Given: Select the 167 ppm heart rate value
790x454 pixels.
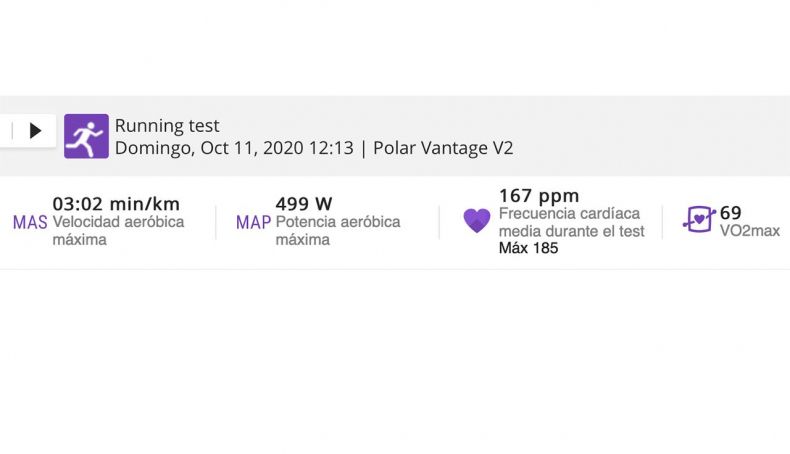Looking at the screenshot, I should pos(539,196).
